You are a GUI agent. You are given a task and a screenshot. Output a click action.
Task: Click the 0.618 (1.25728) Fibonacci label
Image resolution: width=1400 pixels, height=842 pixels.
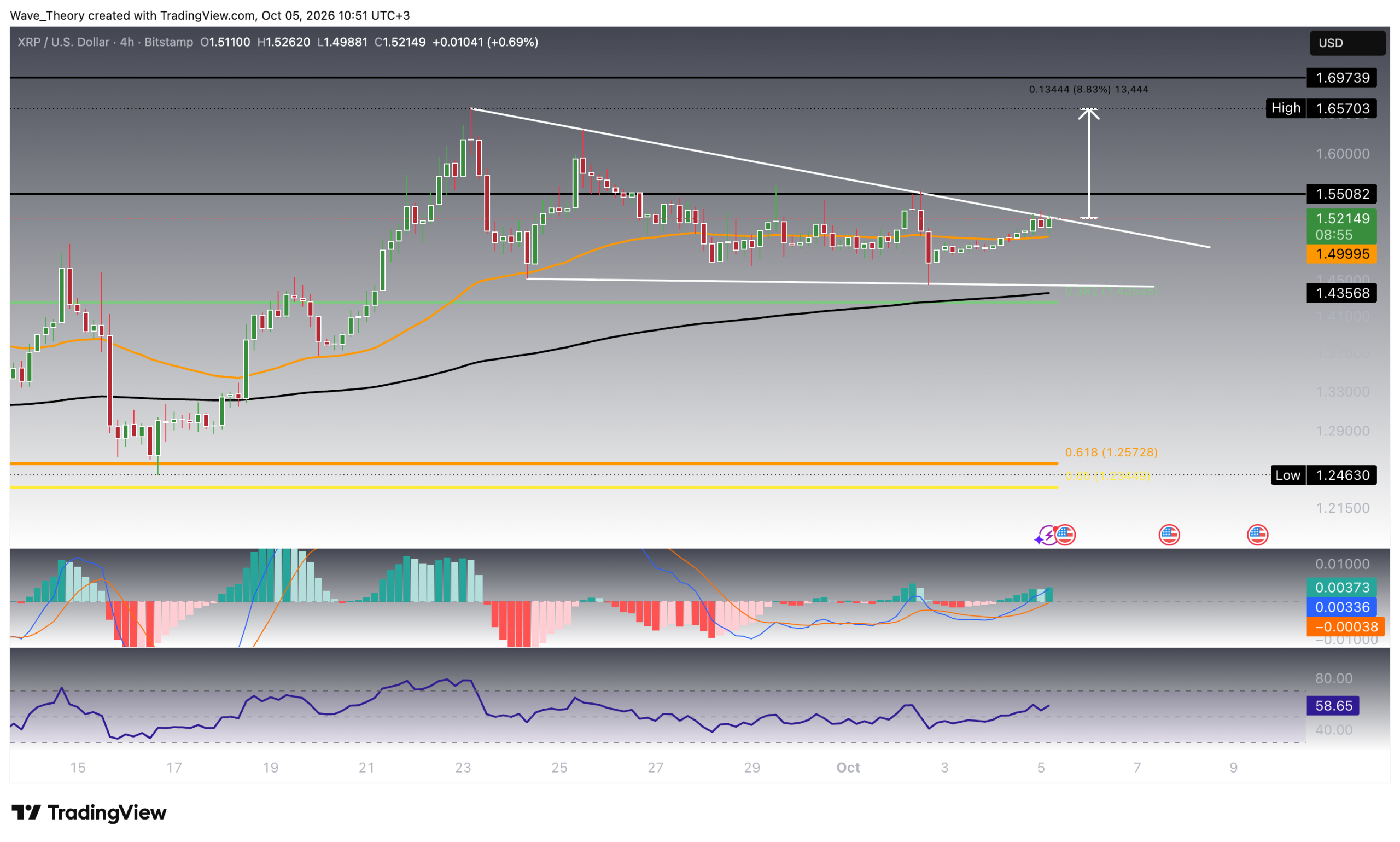coord(1111,452)
